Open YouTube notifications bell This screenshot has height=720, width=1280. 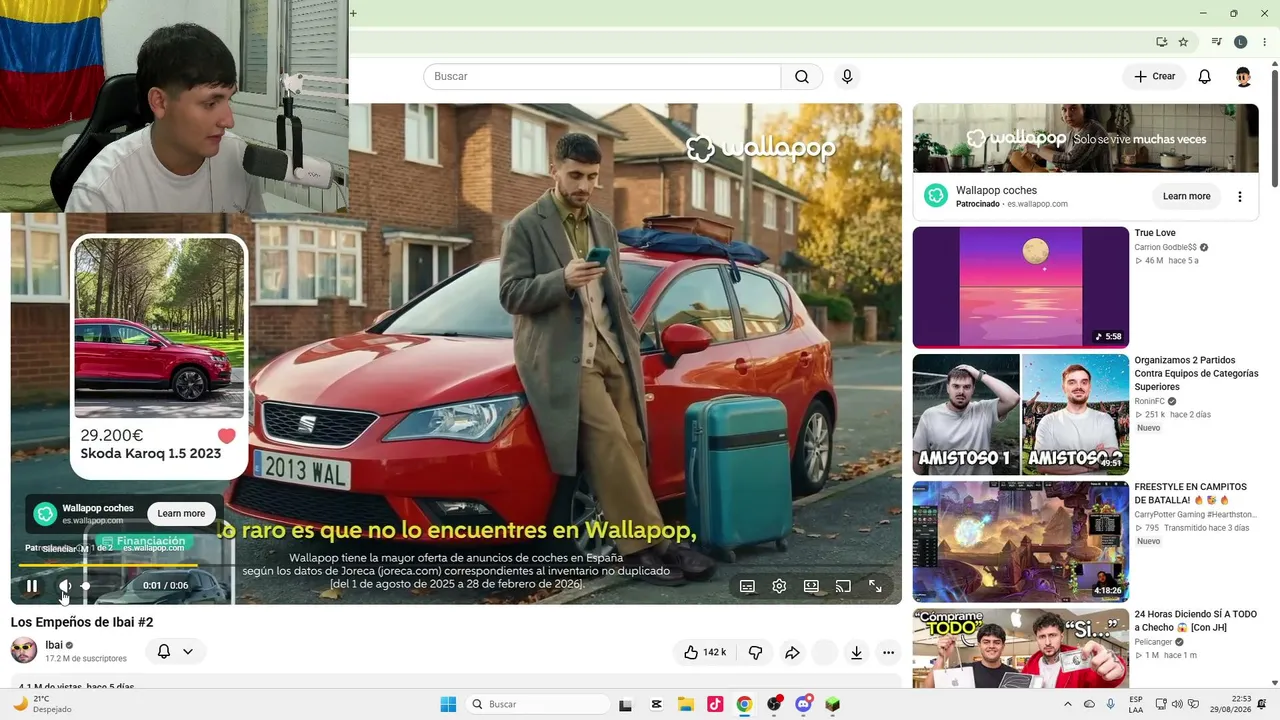point(1205,77)
